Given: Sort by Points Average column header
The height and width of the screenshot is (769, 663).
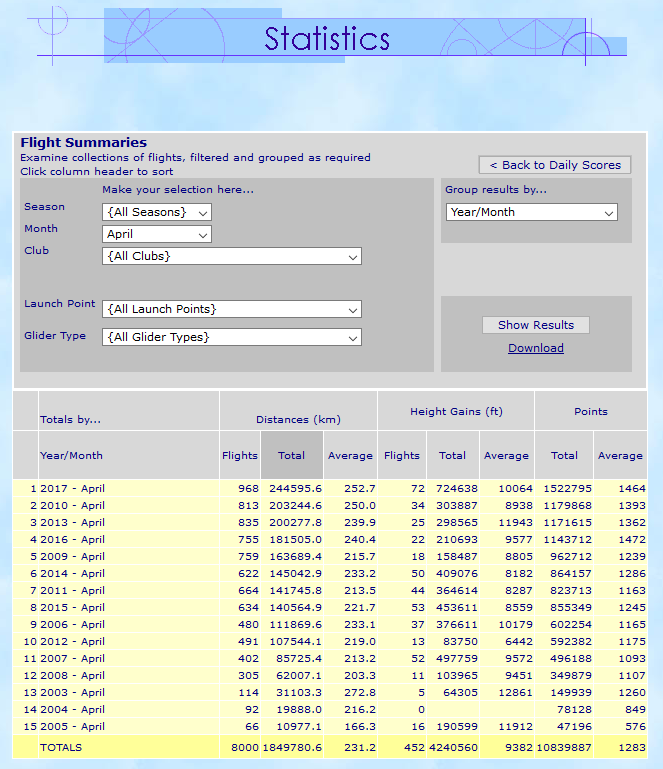Looking at the screenshot, I should tap(620, 455).
